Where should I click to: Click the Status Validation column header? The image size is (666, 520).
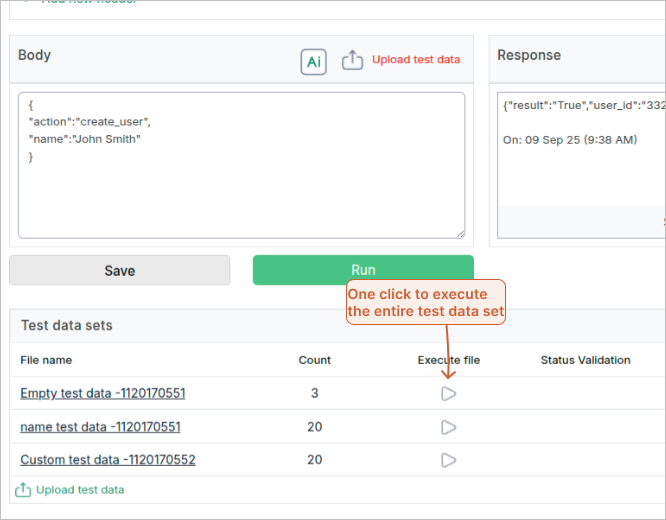point(585,360)
